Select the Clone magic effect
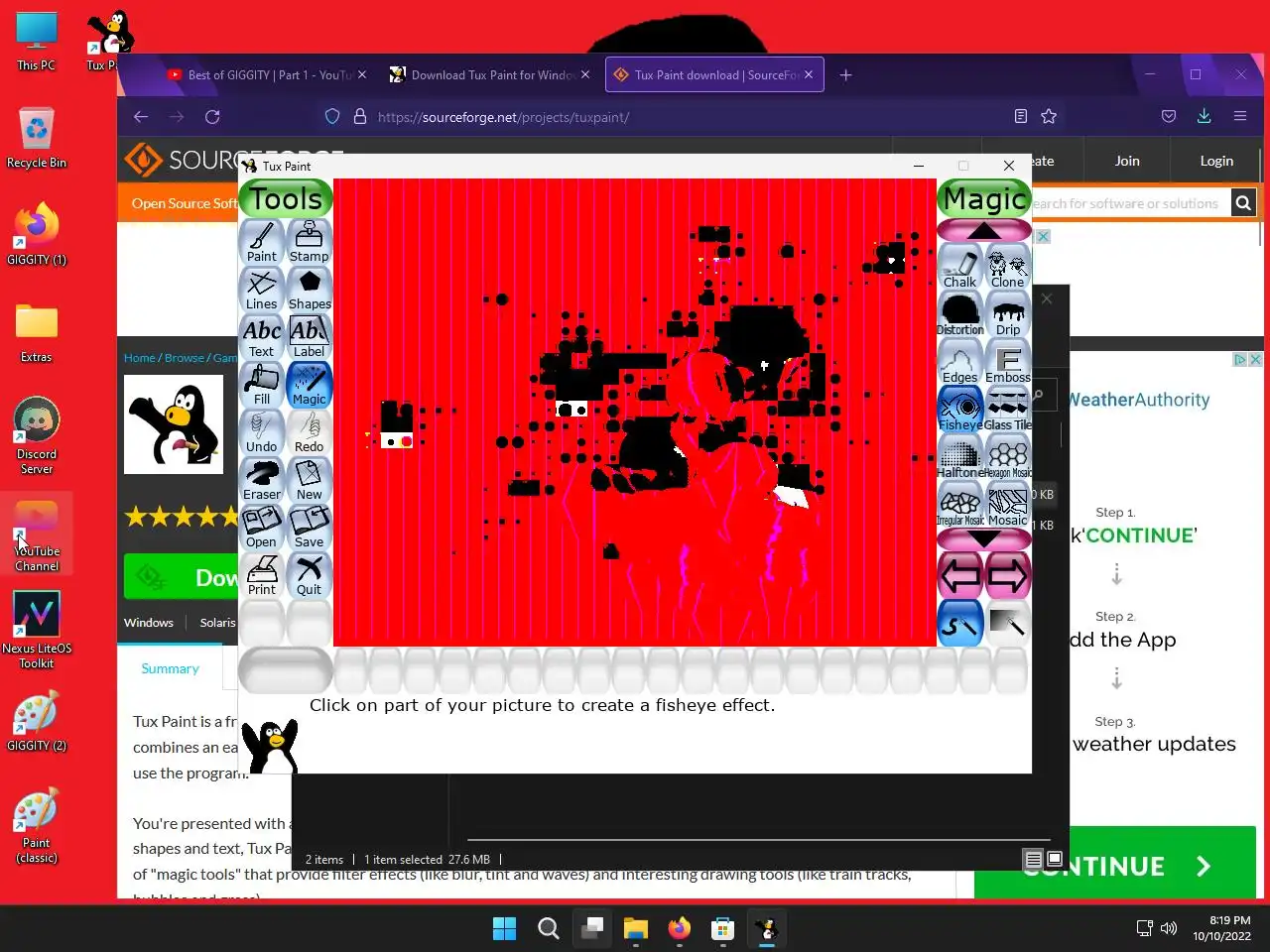Image resolution: width=1270 pixels, height=952 pixels. click(x=1008, y=267)
